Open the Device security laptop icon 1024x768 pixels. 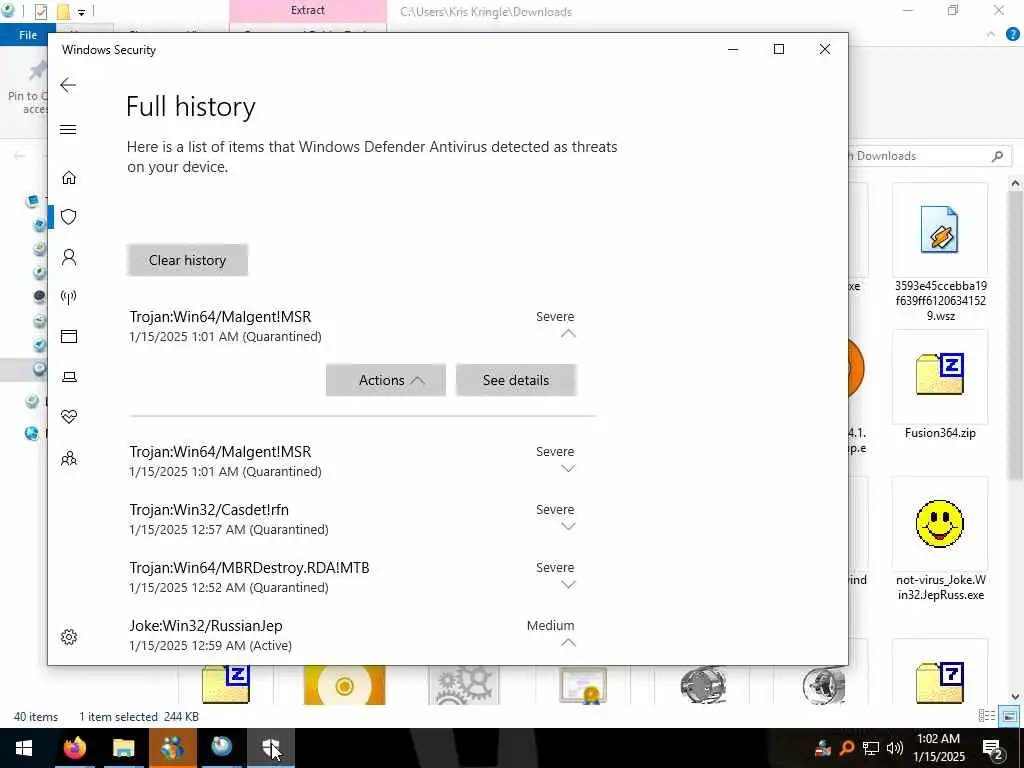(69, 377)
